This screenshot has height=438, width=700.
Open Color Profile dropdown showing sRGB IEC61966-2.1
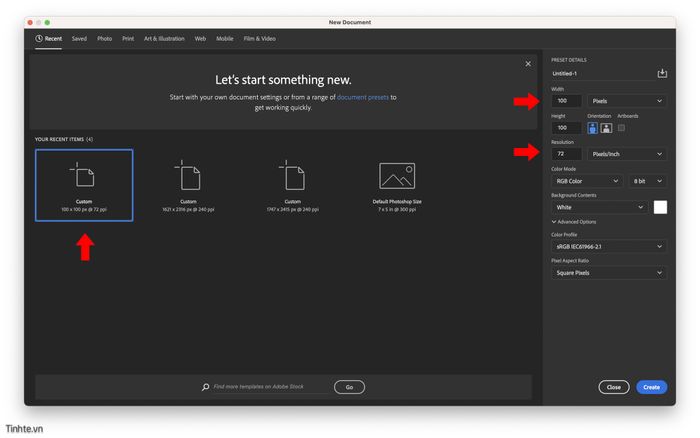pyautogui.click(x=609, y=246)
